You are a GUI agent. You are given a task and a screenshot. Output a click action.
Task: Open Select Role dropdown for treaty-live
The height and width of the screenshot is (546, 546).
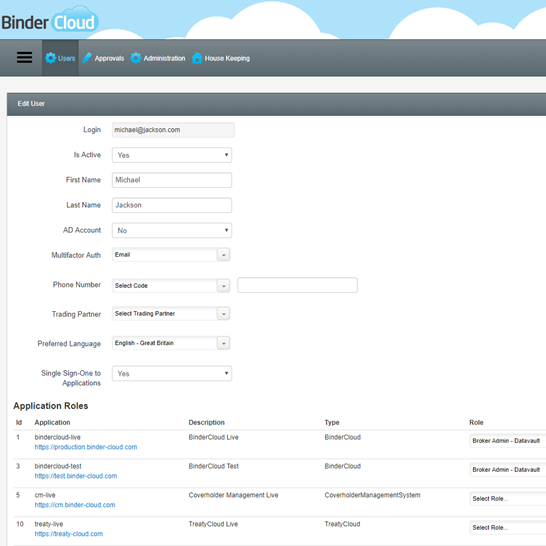[x=507, y=528]
